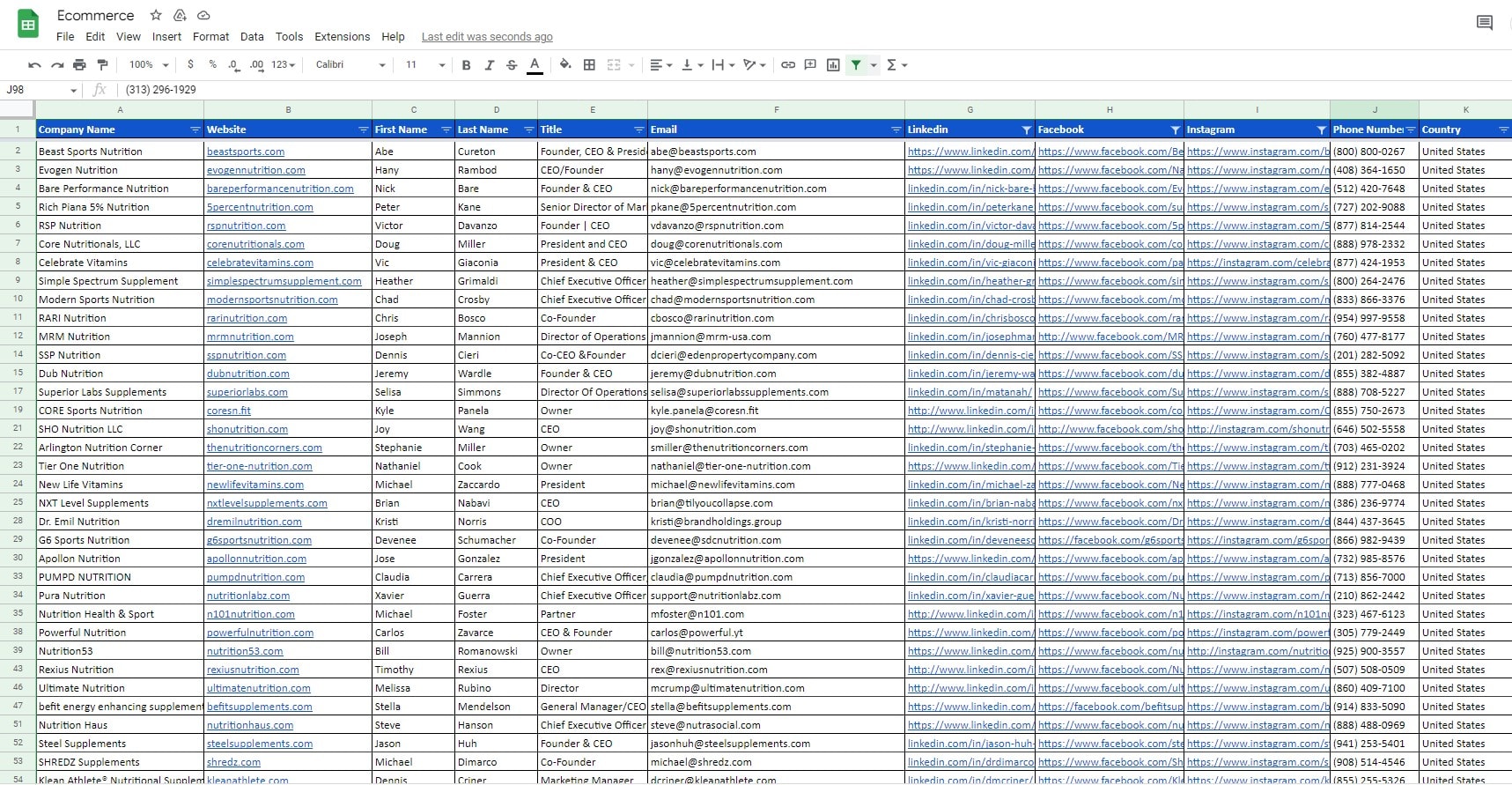Open the Tools menu
Viewport: 1512px width, 785px height.
(289, 36)
